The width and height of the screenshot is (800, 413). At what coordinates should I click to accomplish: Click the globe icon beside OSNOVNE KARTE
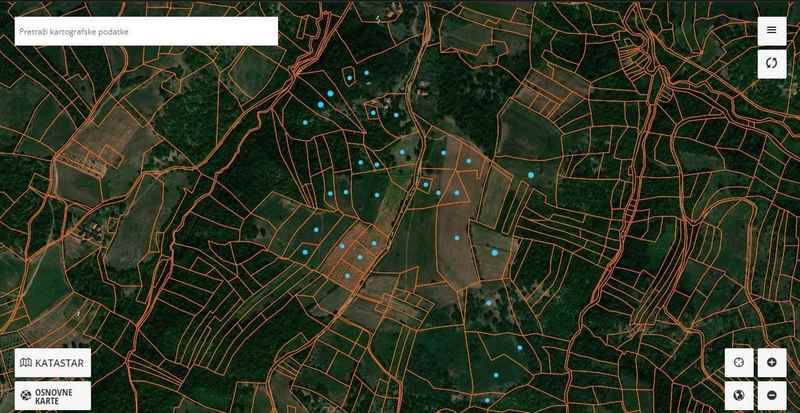point(26,394)
